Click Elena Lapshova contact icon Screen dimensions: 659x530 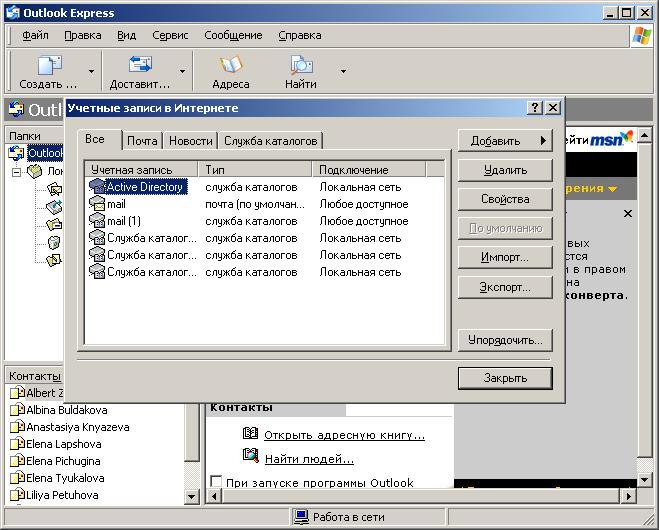17,444
